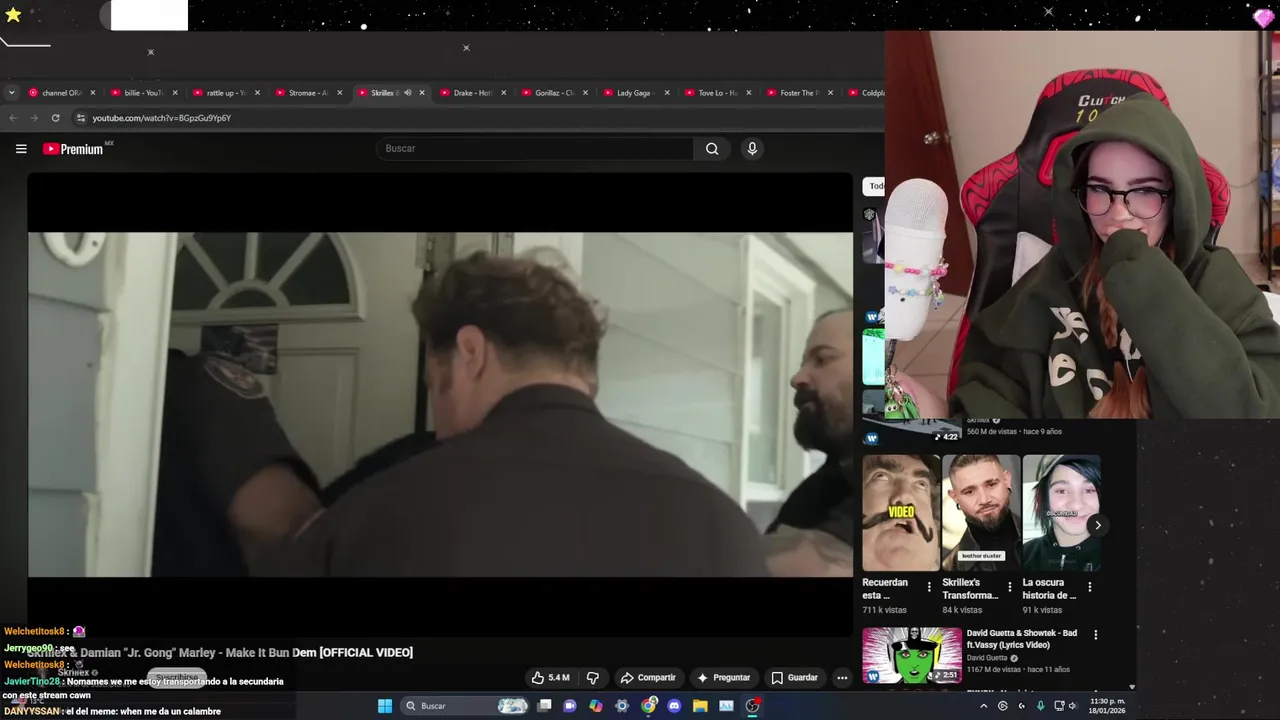Open Google Chrome on the taskbar

click(648, 706)
